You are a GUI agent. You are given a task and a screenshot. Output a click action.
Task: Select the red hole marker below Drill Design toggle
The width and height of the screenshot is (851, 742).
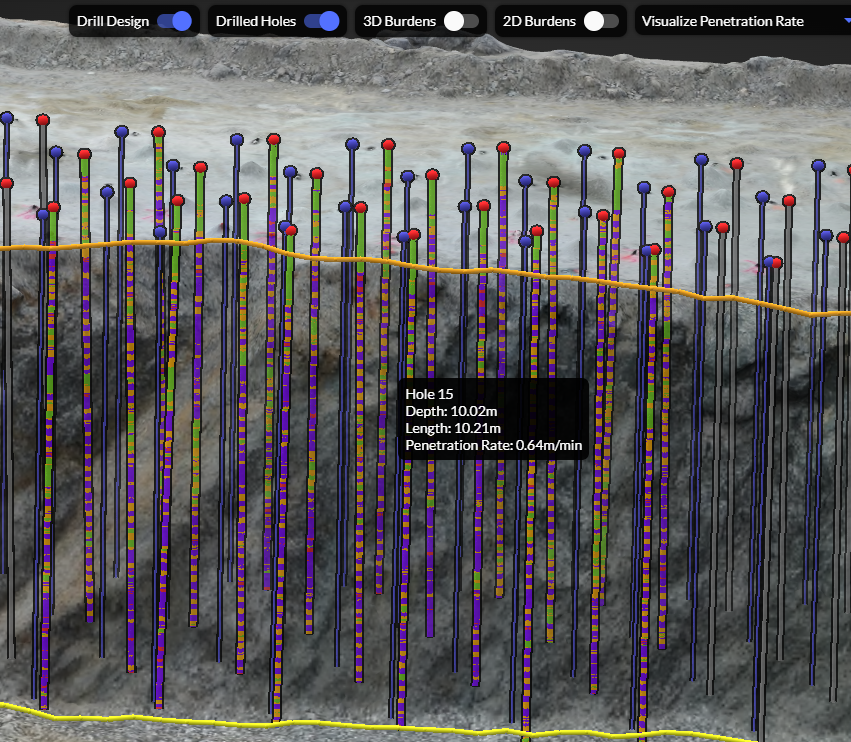pyautogui.click(x=159, y=132)
